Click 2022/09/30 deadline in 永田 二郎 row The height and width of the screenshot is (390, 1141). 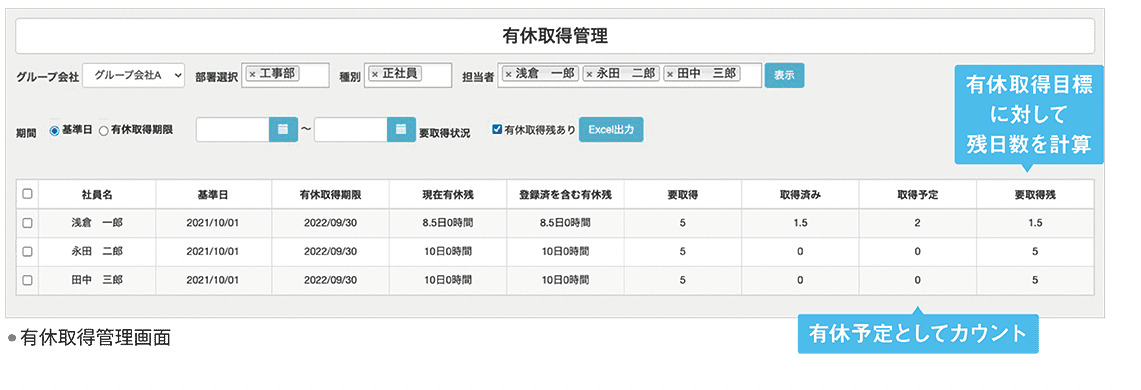point(330,252)
